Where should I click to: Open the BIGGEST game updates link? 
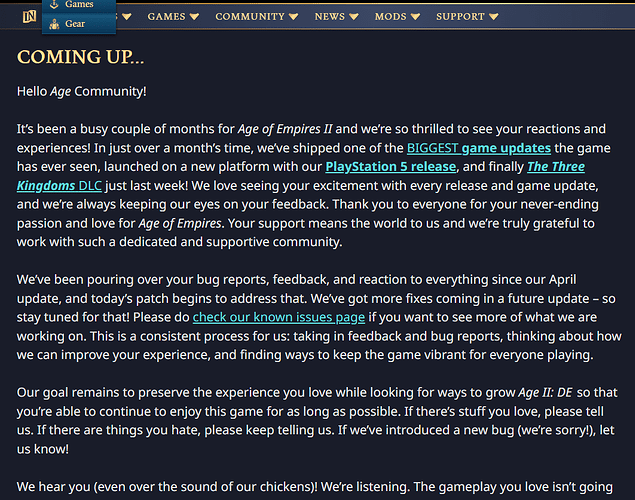[x=479, y=148]
